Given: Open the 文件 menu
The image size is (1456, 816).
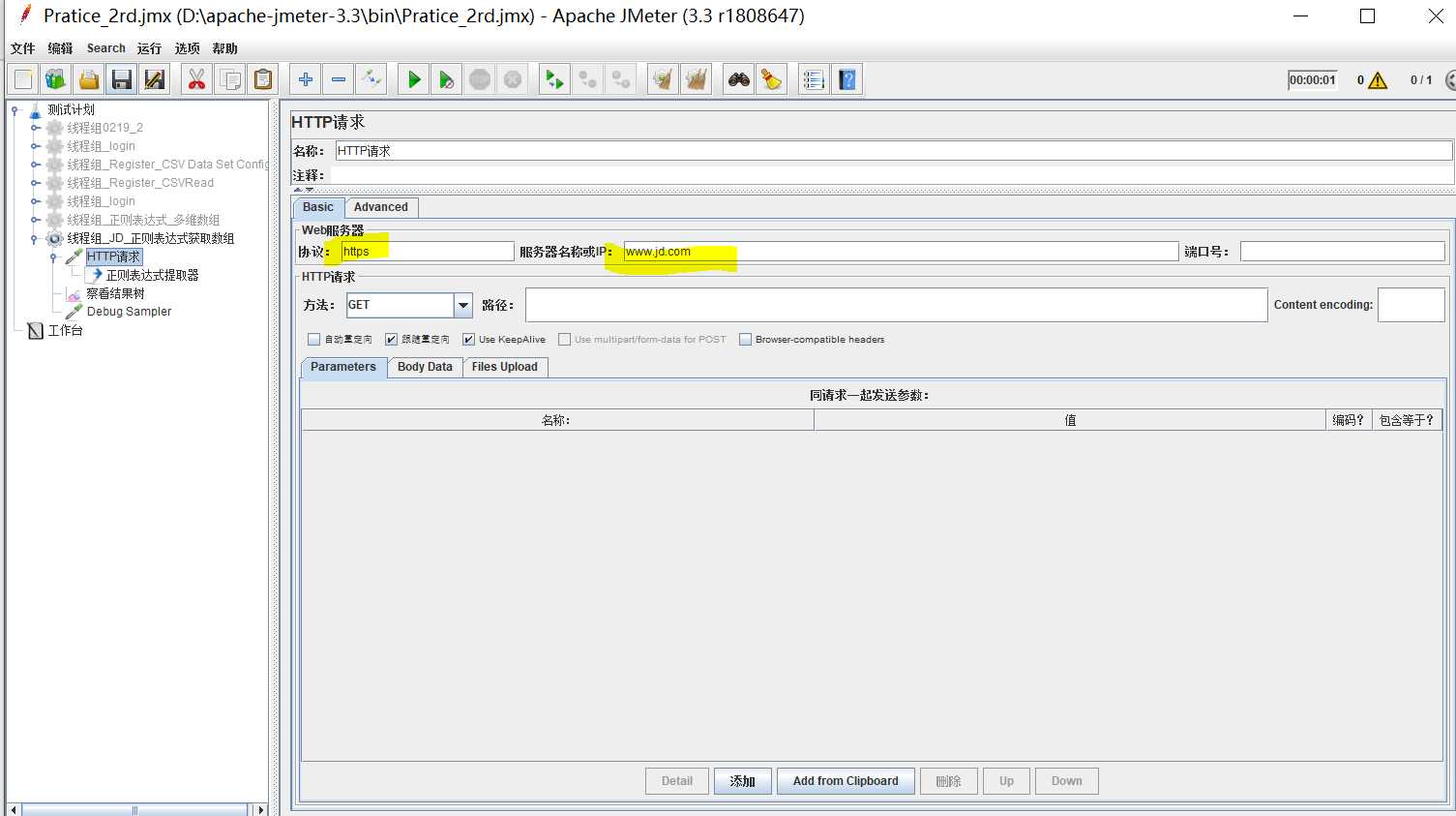Looking at the screenshot, I should click(x=22, y=48).
